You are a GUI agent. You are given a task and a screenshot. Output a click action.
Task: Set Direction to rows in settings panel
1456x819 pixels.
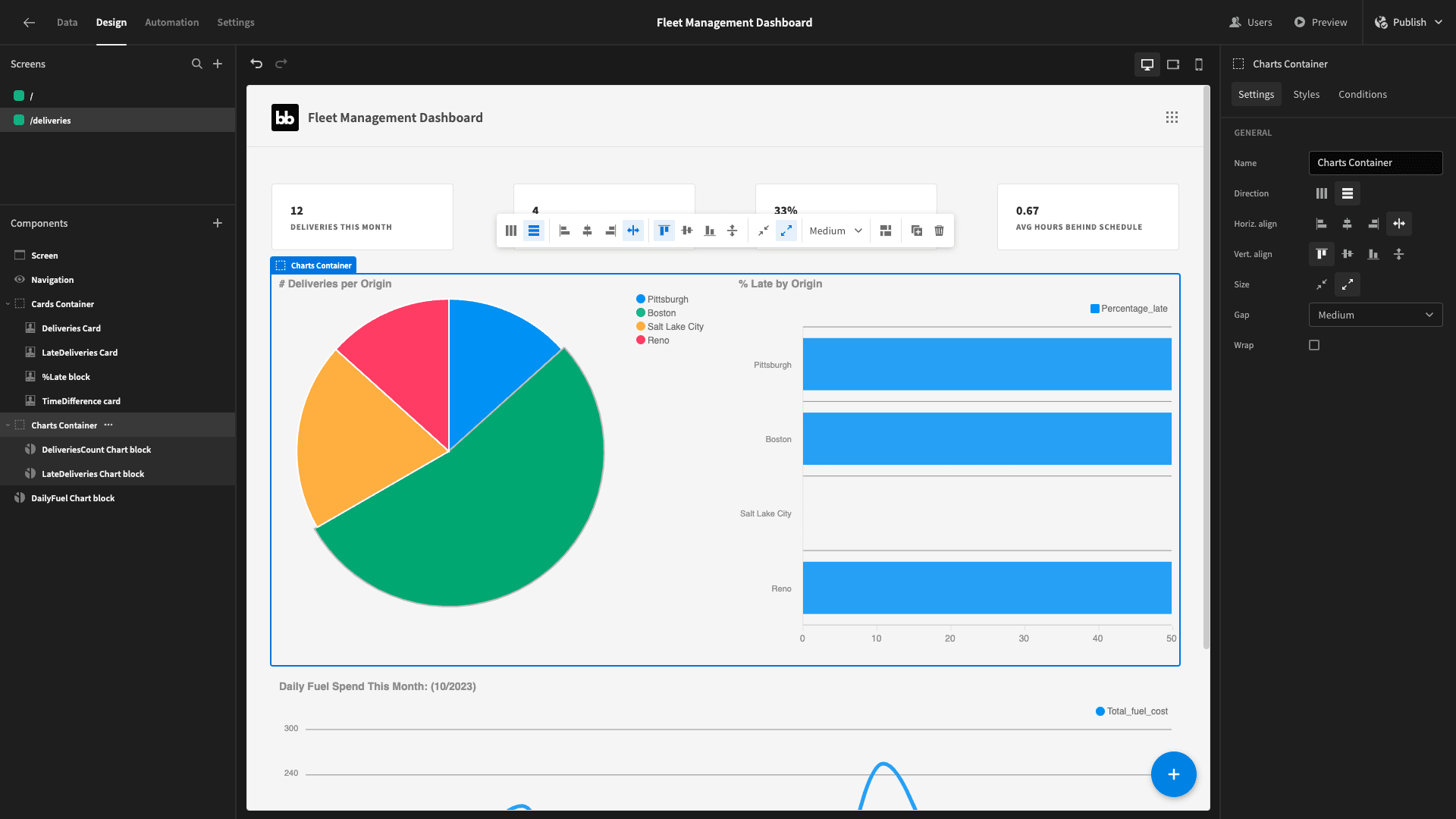tap(1348, 193)
